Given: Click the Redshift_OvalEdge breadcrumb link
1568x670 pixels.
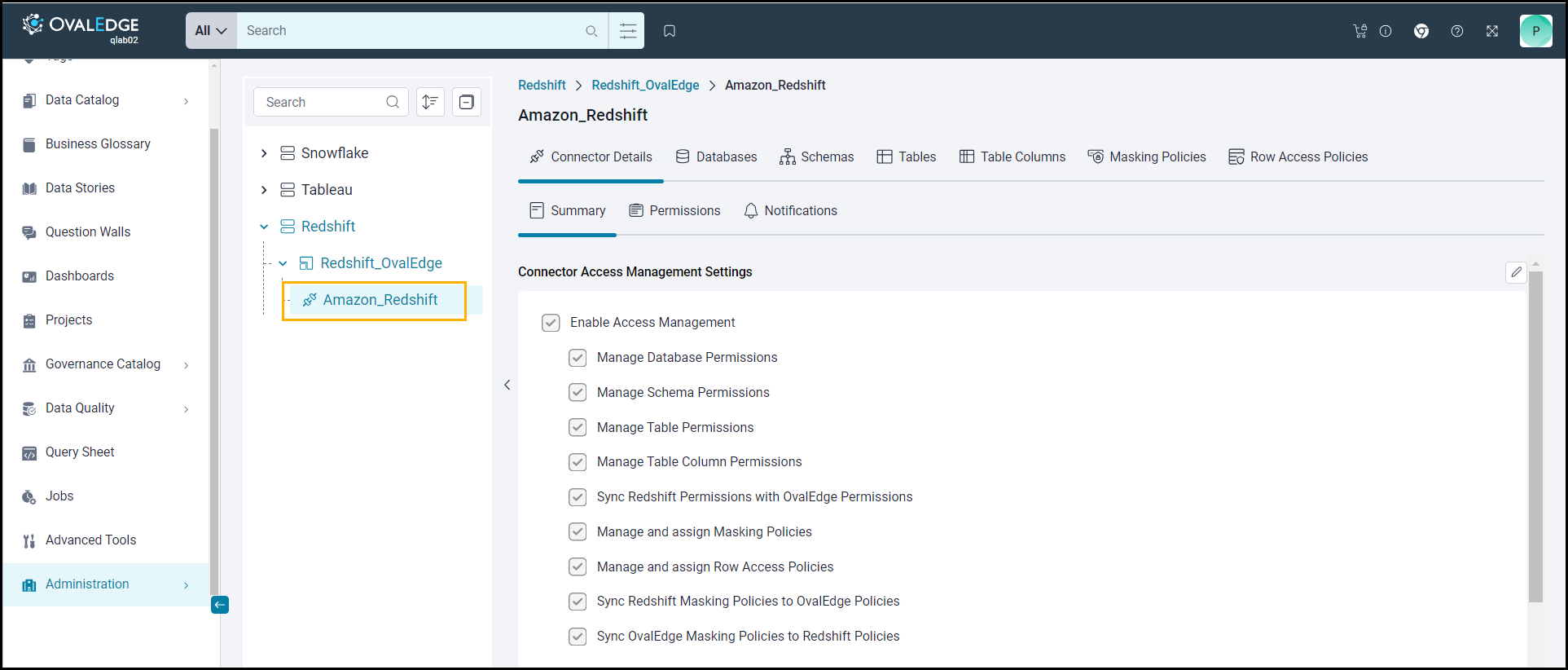Looking at the screenshot, I should tap(645, 85).
